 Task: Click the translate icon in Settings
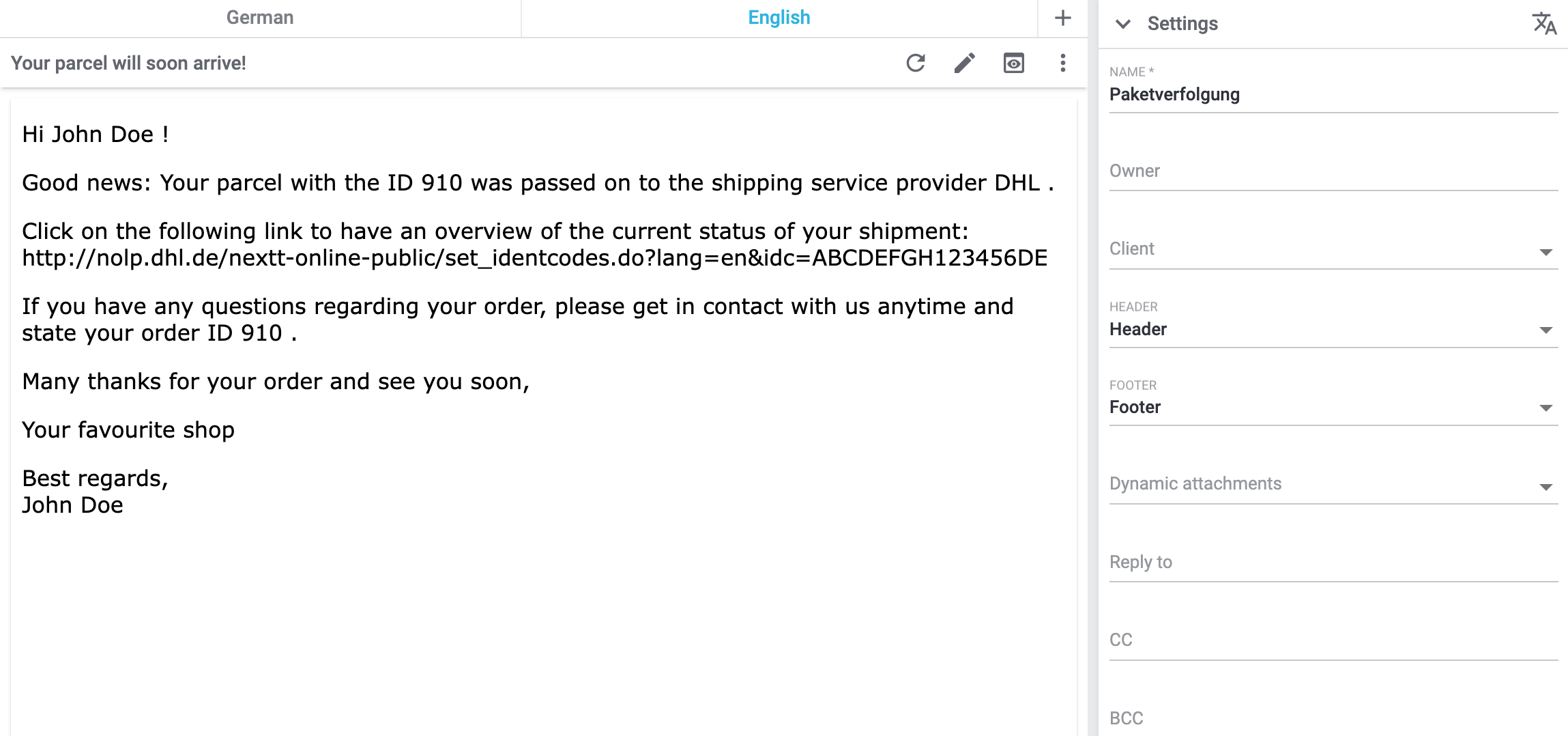[1544, 24]
